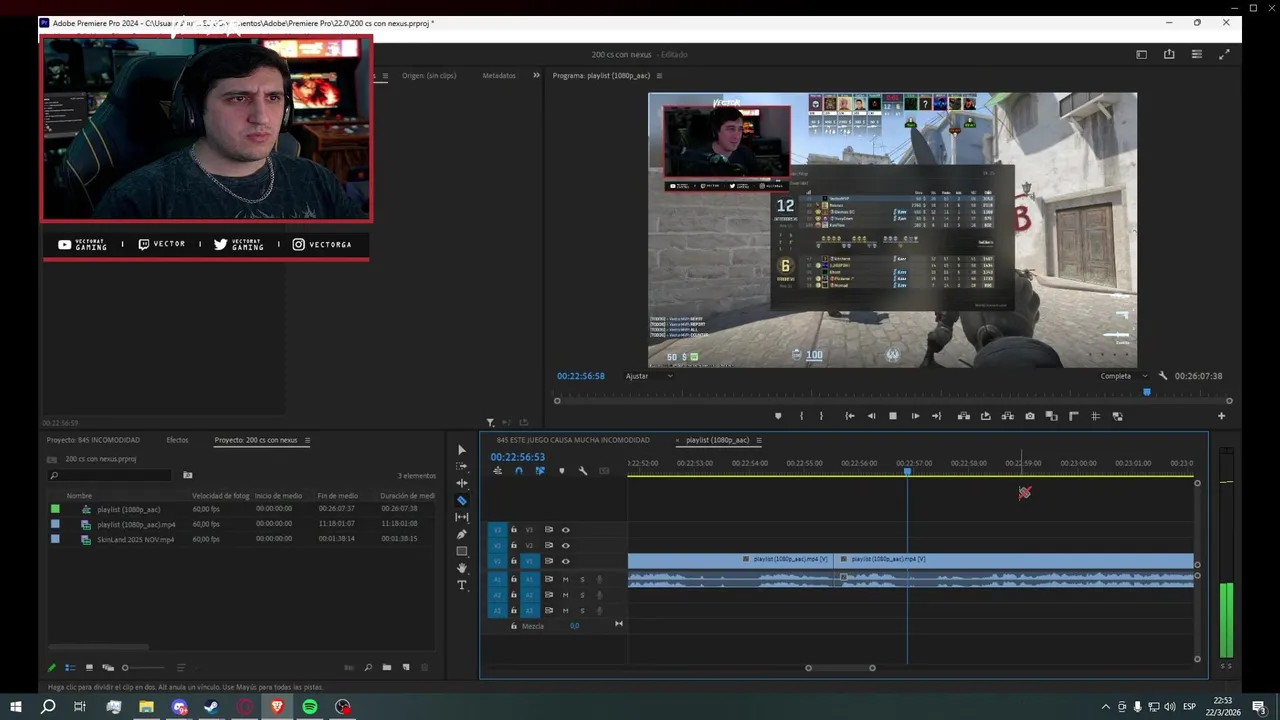Image resolution: width=1280 pixels, height=720 pixels.
Task: Switch to 845 ESTE JUEGO timeline tab
Action: 573,440
